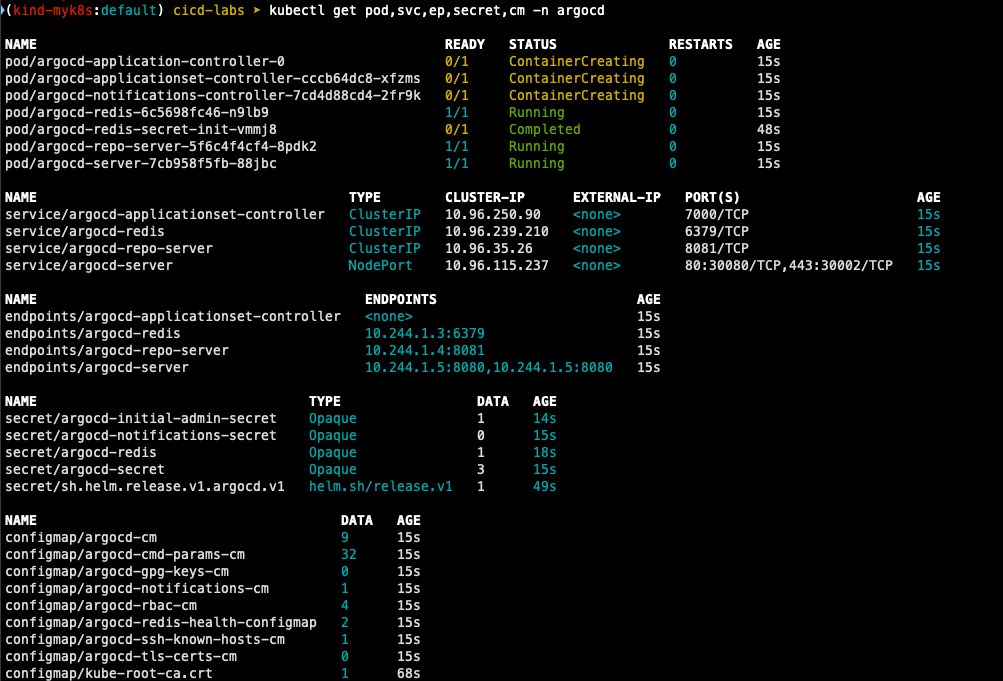Click port 6379/TCP in services
The image size is (1003, 681).
pos(716,231)
